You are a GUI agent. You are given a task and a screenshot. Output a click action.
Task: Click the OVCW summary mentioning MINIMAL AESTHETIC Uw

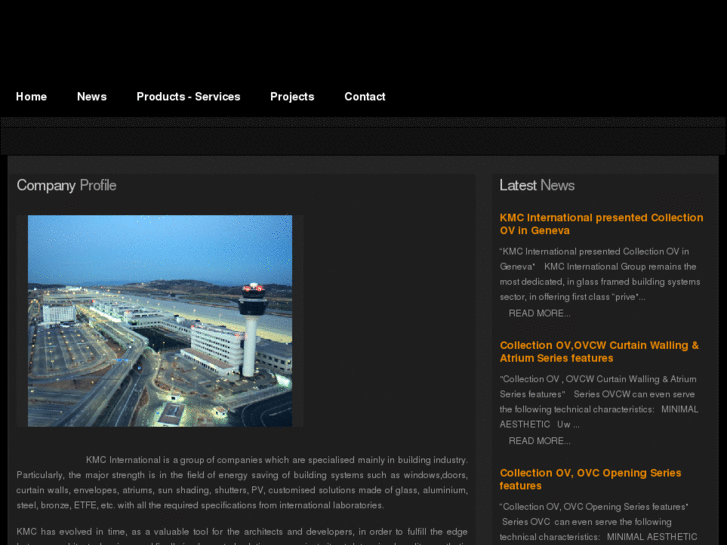599,402
